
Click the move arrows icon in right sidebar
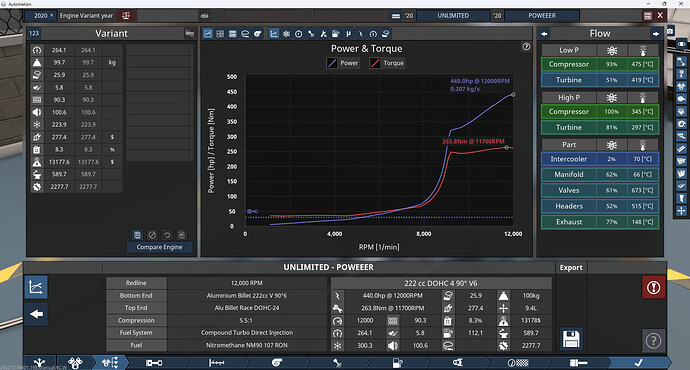[681, 211]
